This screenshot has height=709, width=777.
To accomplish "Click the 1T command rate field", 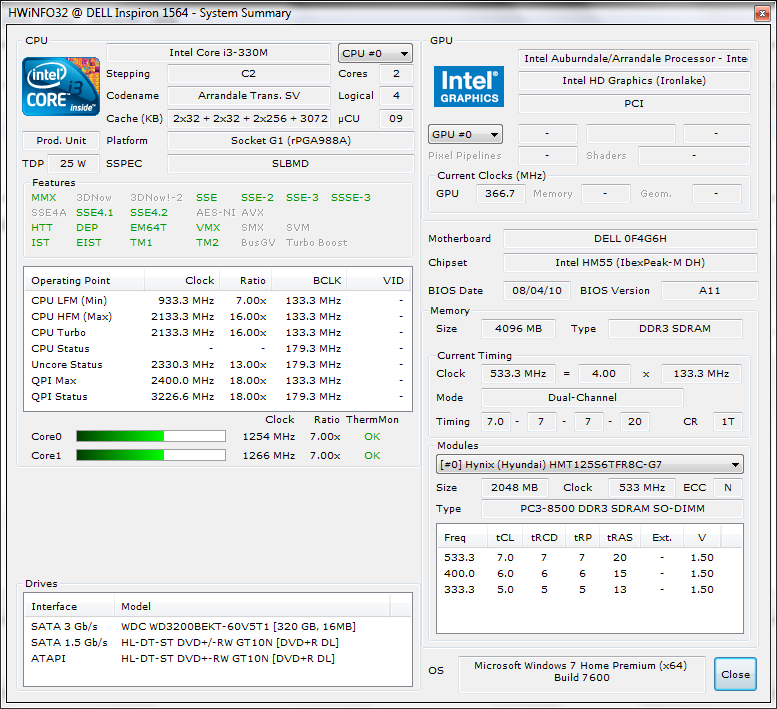I will point(728,422).
